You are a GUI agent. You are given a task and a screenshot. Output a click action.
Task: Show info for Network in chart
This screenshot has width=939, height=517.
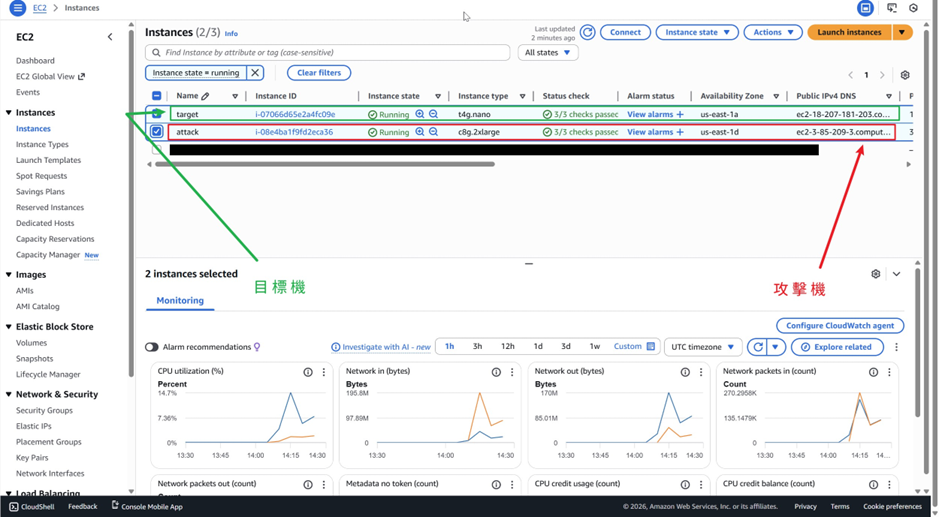[496, 372]
